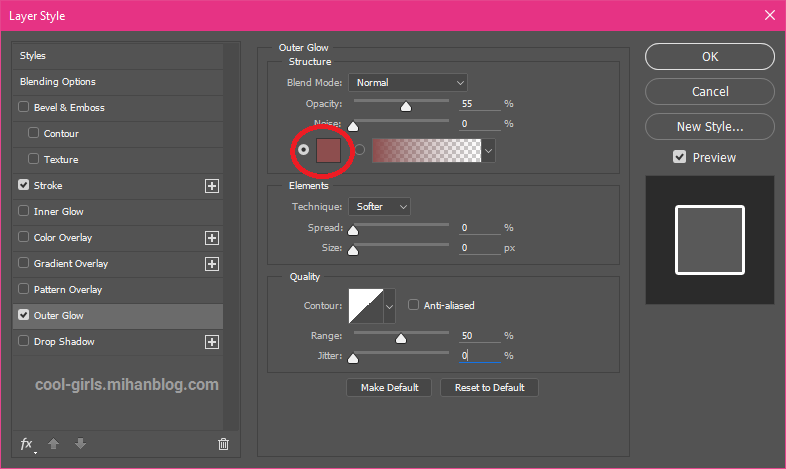Click the Noise slider handle

click(353, 126)
